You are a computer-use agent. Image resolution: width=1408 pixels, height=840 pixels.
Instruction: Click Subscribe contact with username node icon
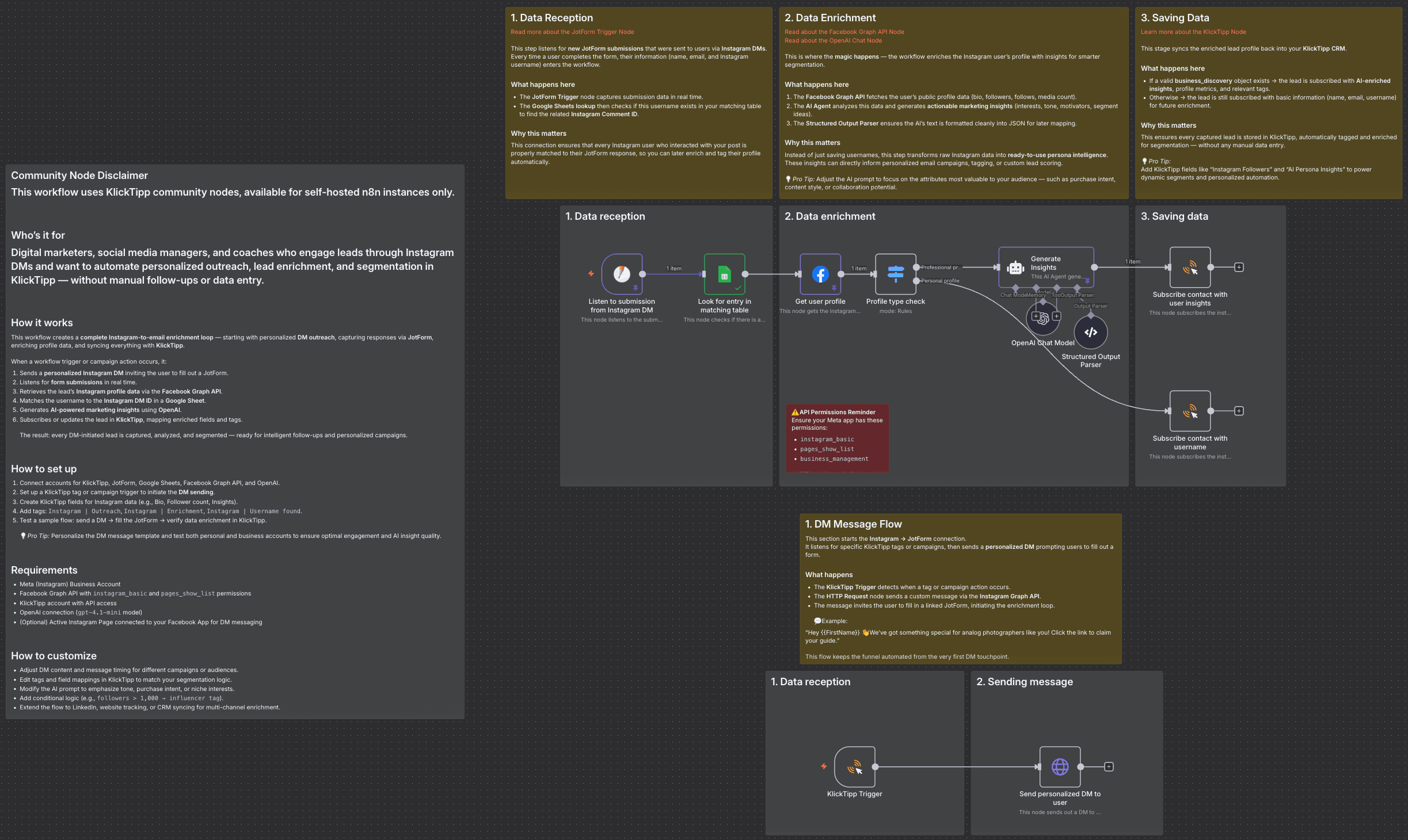(x=1190, y=411)
